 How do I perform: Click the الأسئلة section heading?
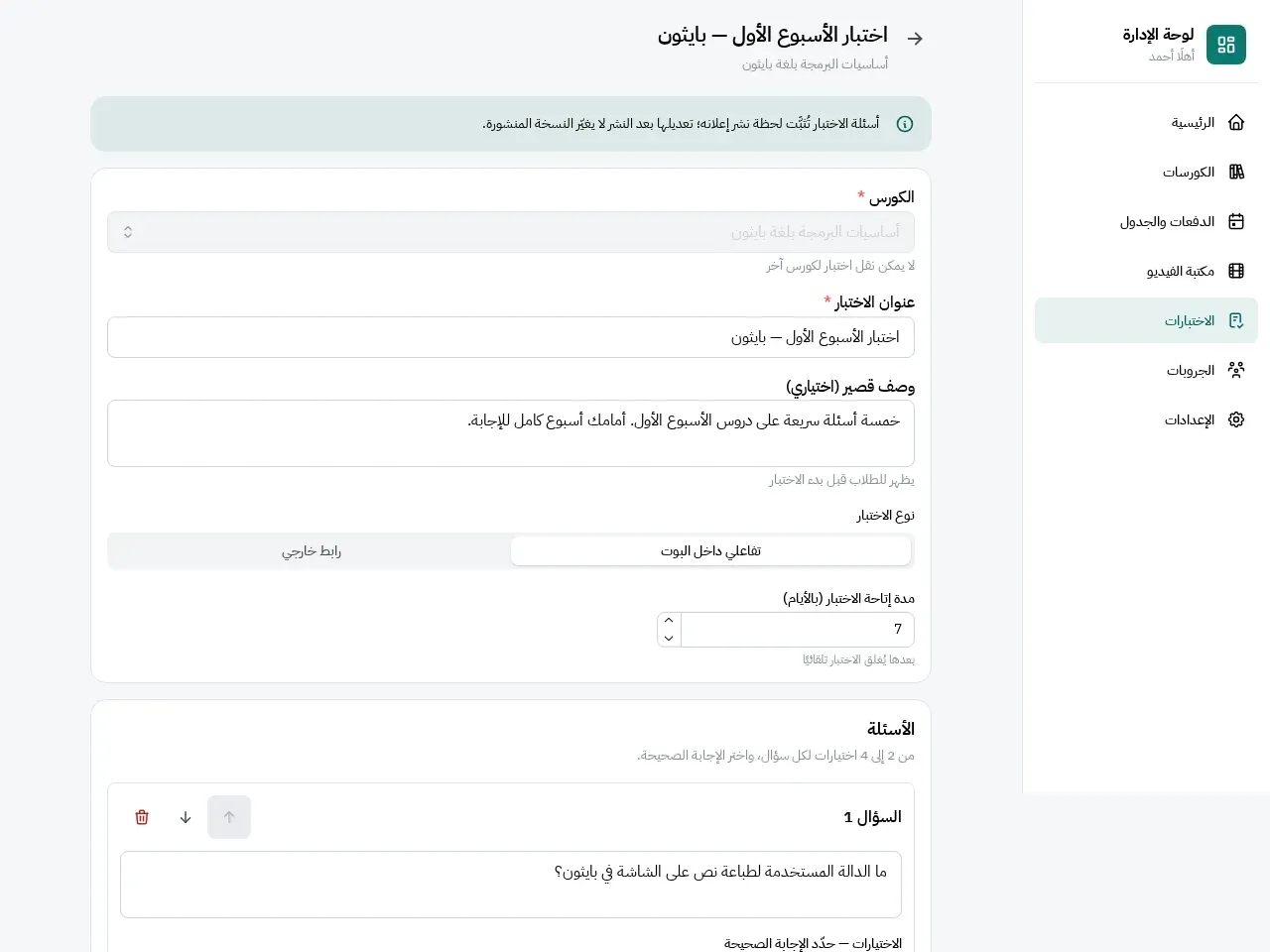[x=891, y=729]
